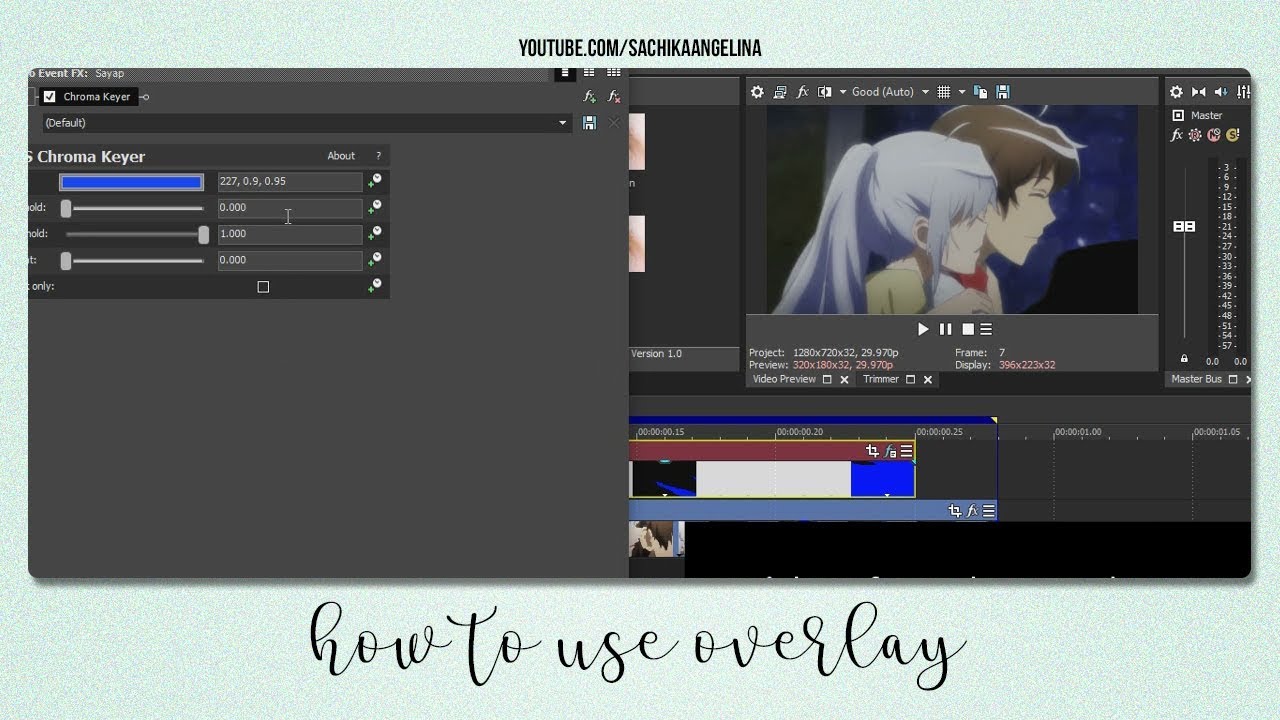
Task: Enable the mask only checkbox
Action: [263, 287]
